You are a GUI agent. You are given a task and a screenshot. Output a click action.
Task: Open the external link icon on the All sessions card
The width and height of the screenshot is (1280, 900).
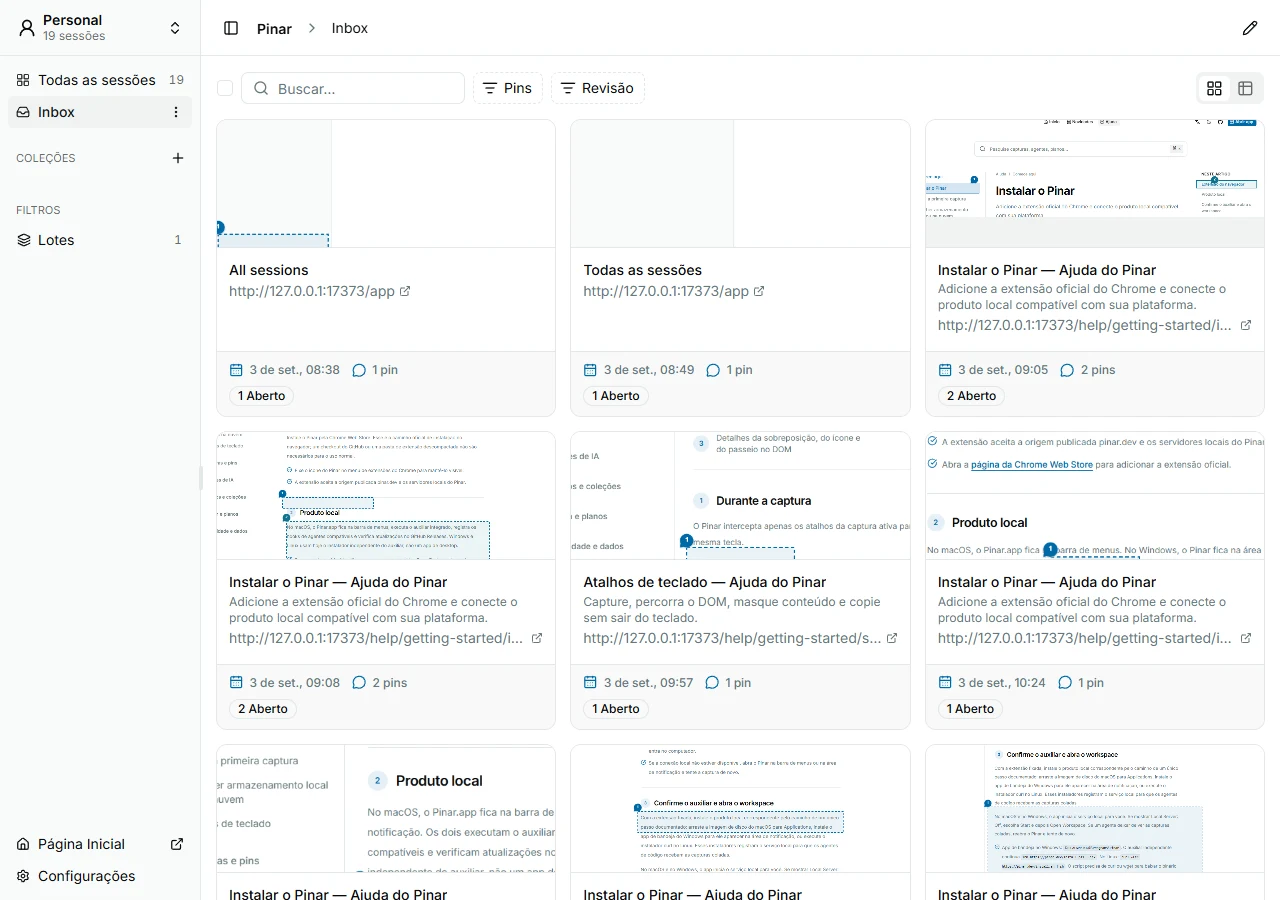pyautogui.click(x=405, y=291)
